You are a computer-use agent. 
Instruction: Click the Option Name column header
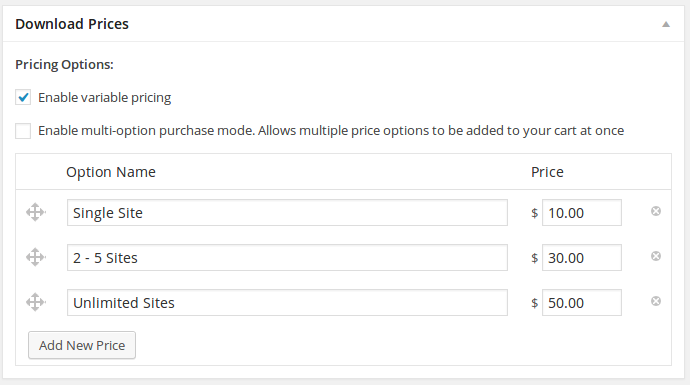pyautogui.click(x=111, y=172)
